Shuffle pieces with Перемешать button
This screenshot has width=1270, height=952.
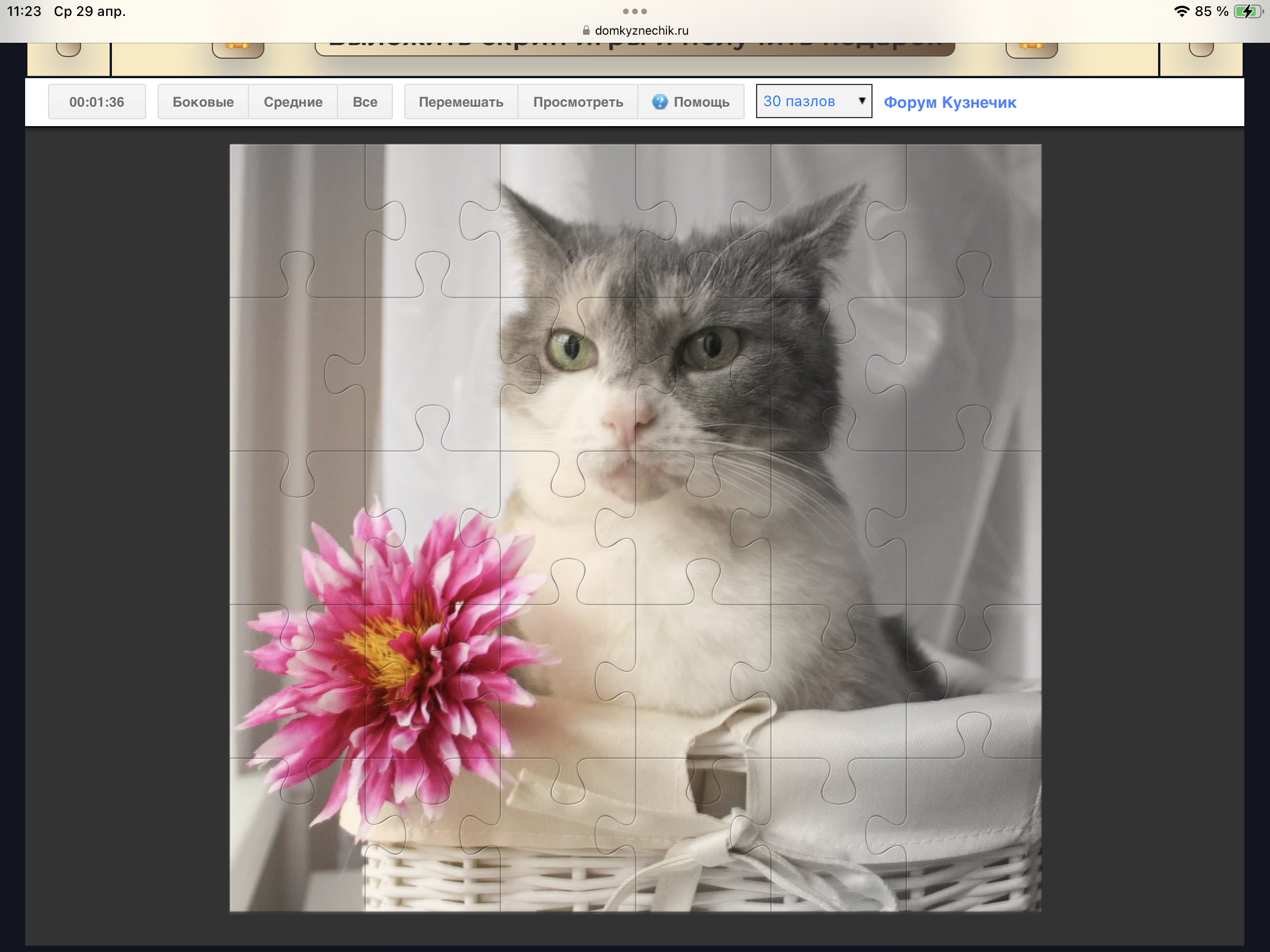(461, 102)
